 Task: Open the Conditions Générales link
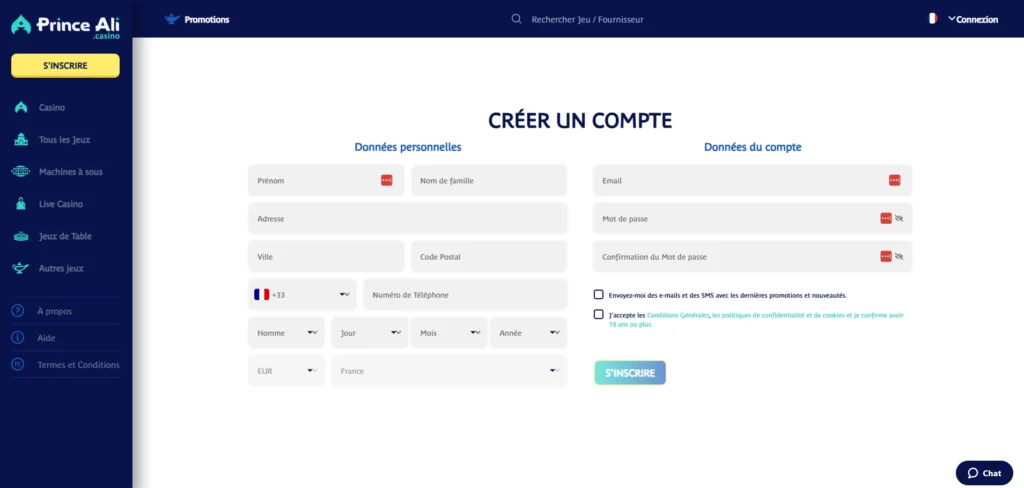point(678,315)
